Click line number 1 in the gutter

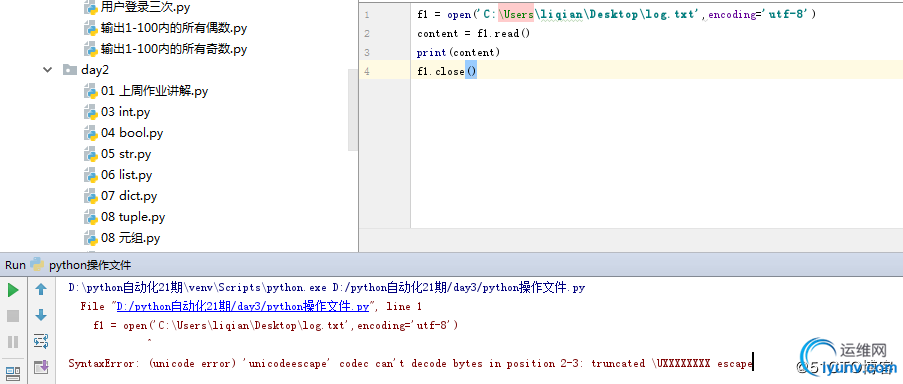pyautogui.click(x=367, y=14)
